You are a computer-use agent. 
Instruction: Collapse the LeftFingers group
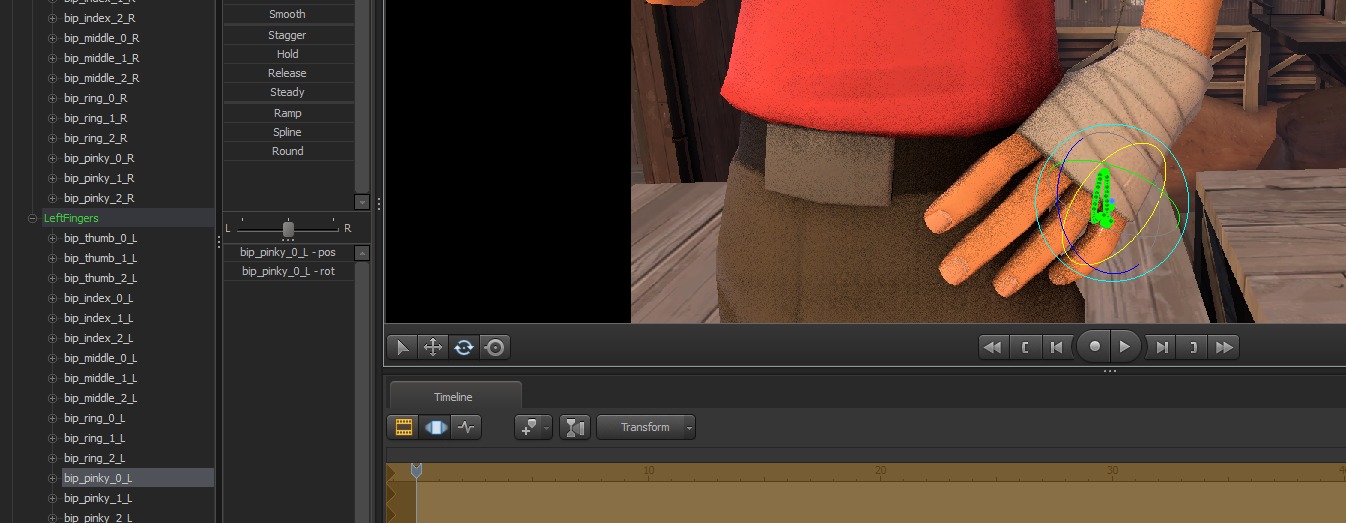tap(33, 218)
